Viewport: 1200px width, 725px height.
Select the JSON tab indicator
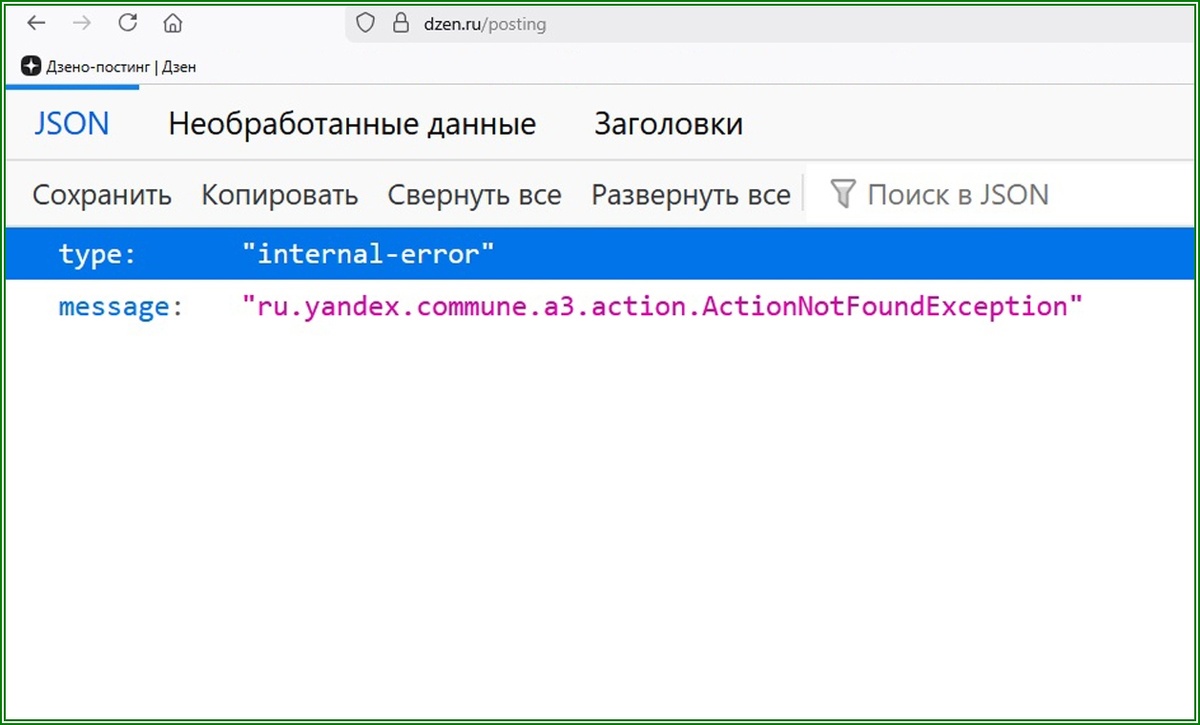(71, 123)
